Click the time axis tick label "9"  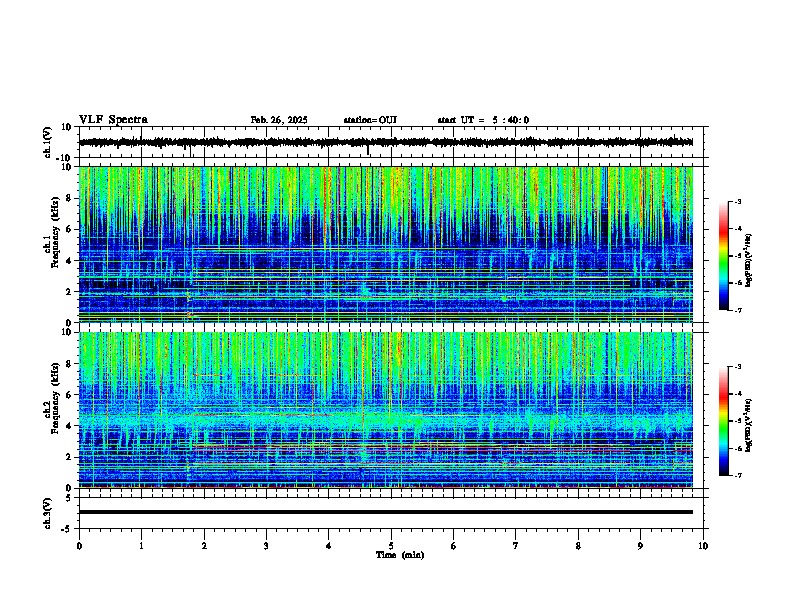coord(640,546)
